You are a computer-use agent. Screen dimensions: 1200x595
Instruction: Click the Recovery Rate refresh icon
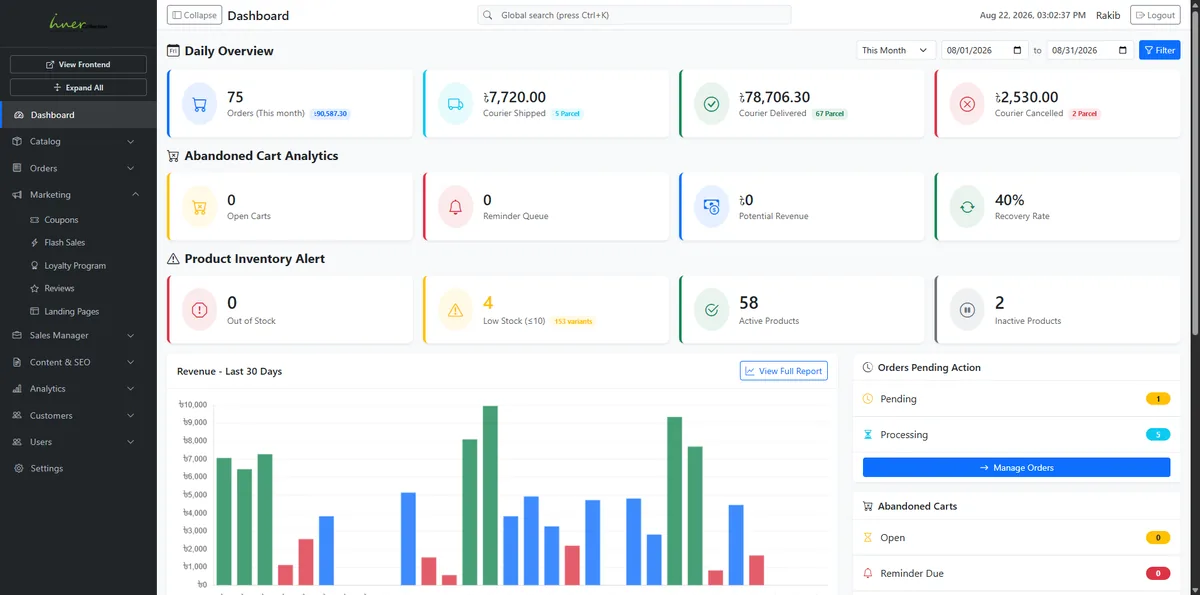[967, 207]
